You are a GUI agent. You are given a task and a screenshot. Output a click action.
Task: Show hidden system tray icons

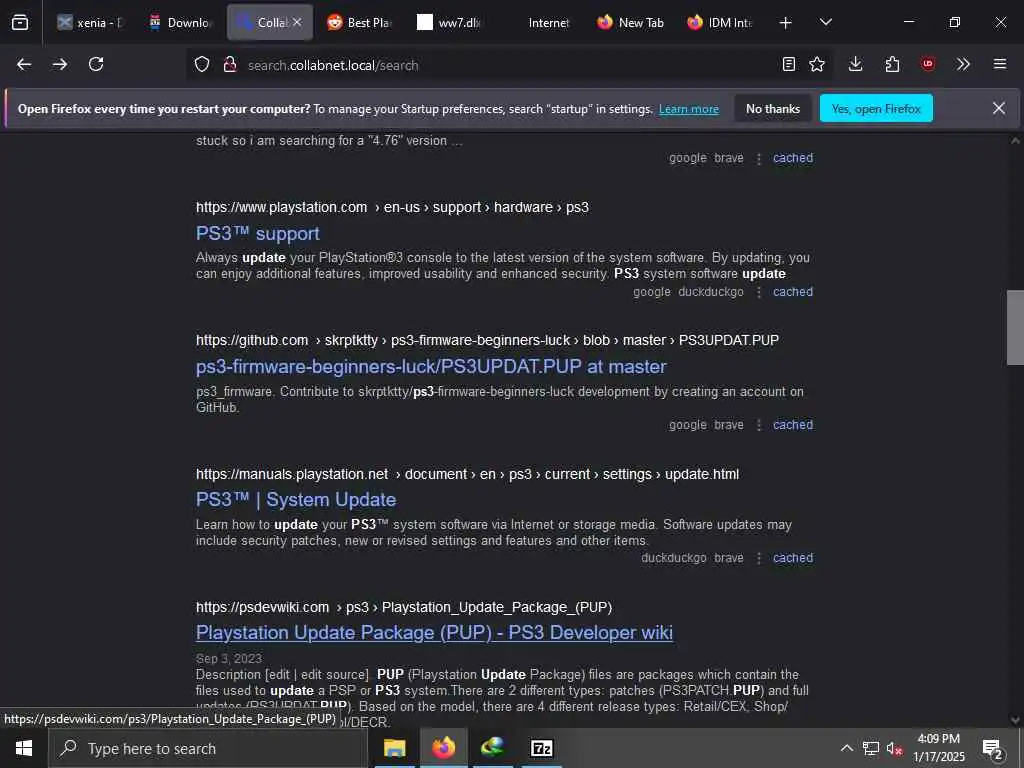[x=846, y=748]
